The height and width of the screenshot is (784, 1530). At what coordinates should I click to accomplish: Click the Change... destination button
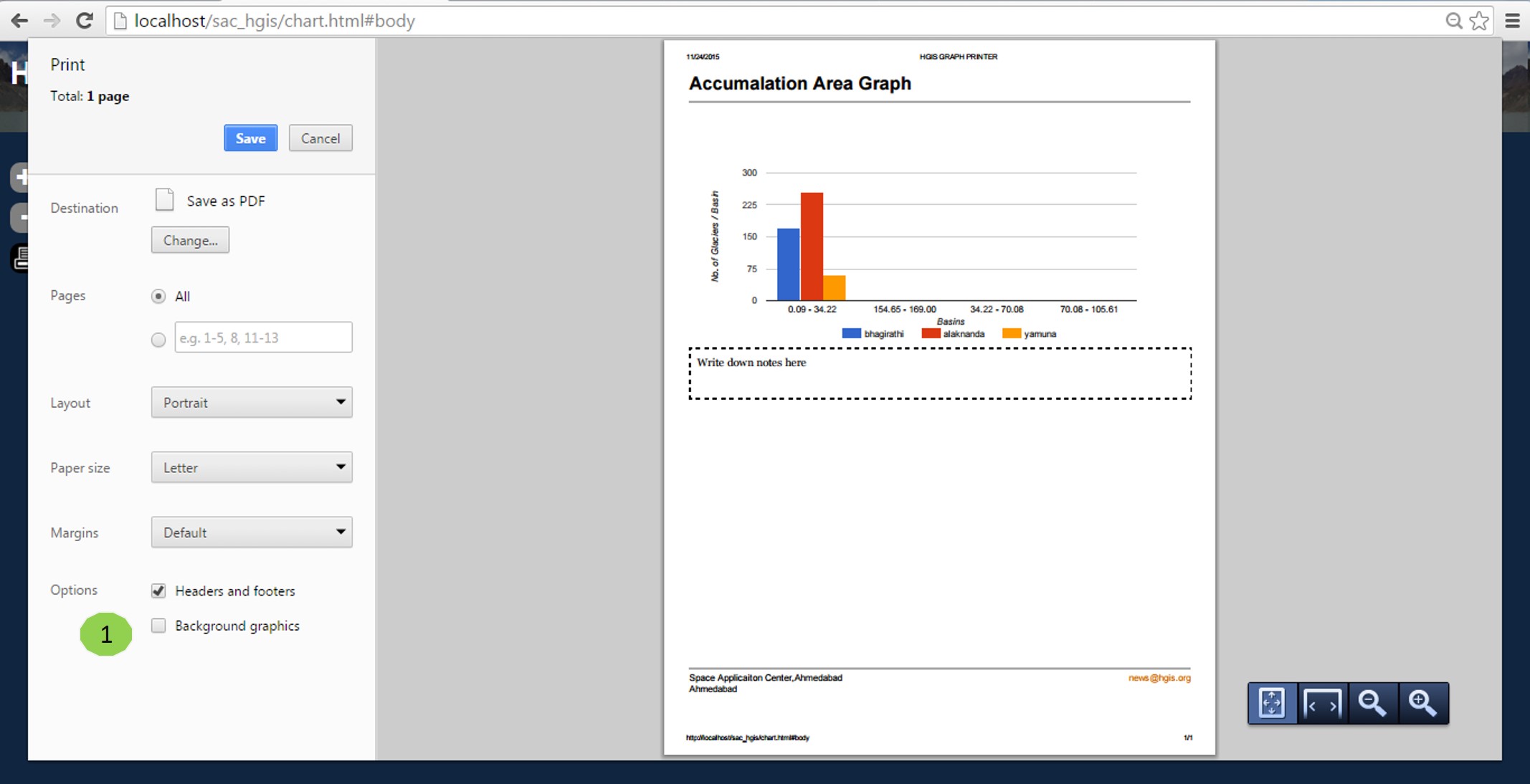coord(190,240)
